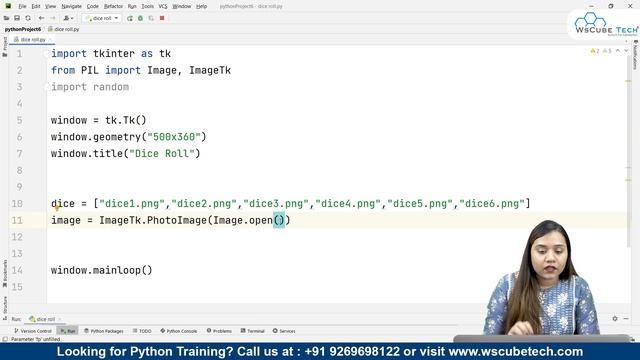This screenshot has width=640, height=360.
Task: Select 'dice roll.py' in the breadcrumb bar
Action: 64,29
